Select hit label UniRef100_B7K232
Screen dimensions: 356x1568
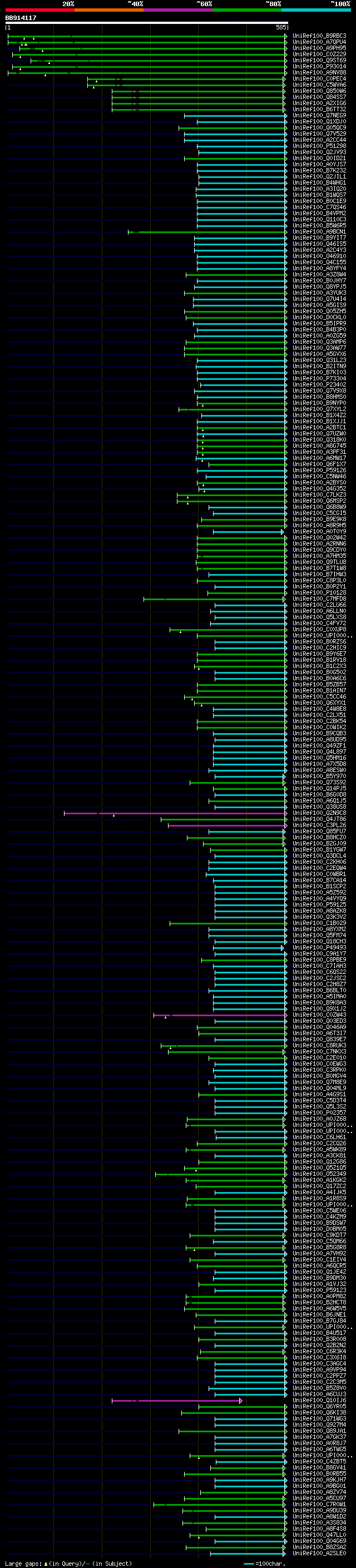pyautogui.click(x=319, y=170)
